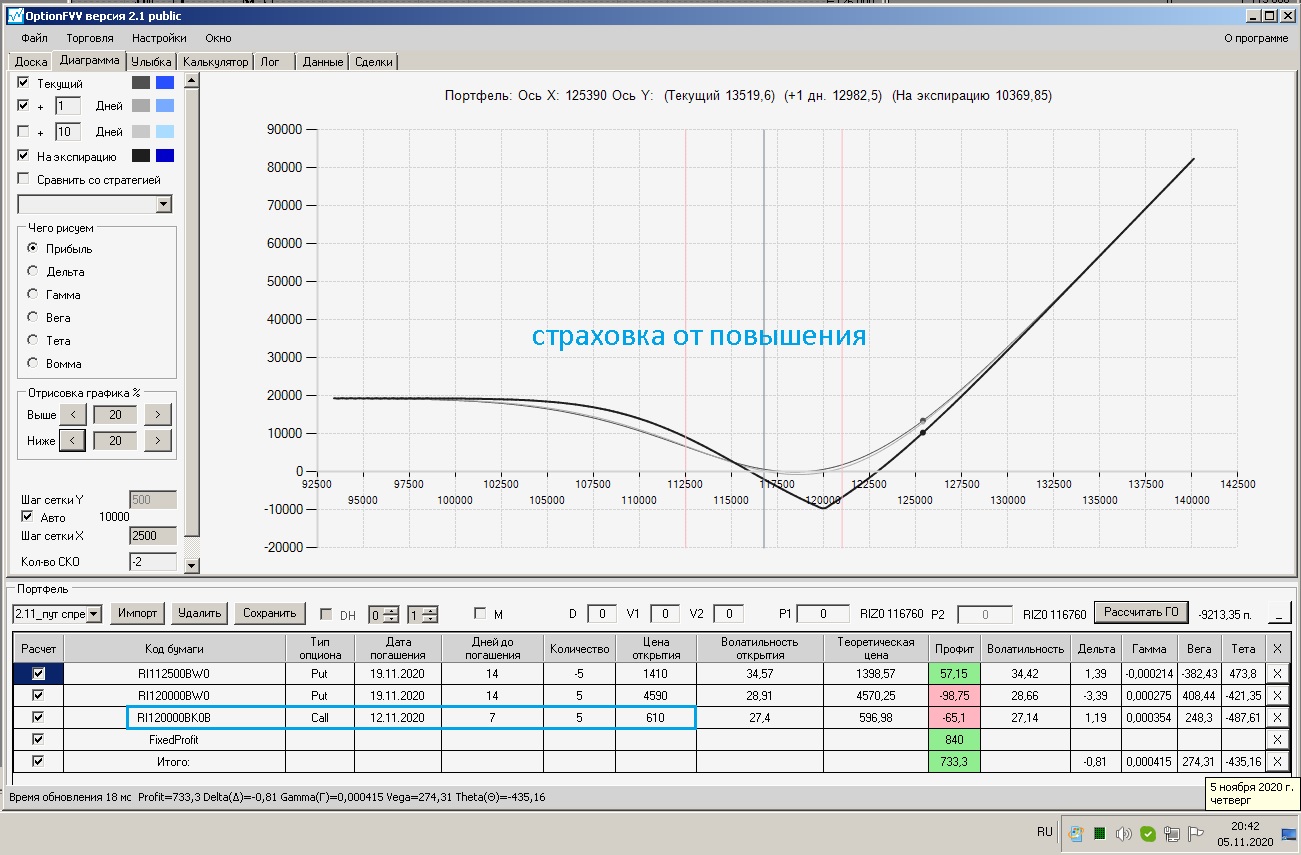Enable the '+10 Дней' curve checkbox
The height and width of the screenshot is (855, 1301).
click(24, 131)
